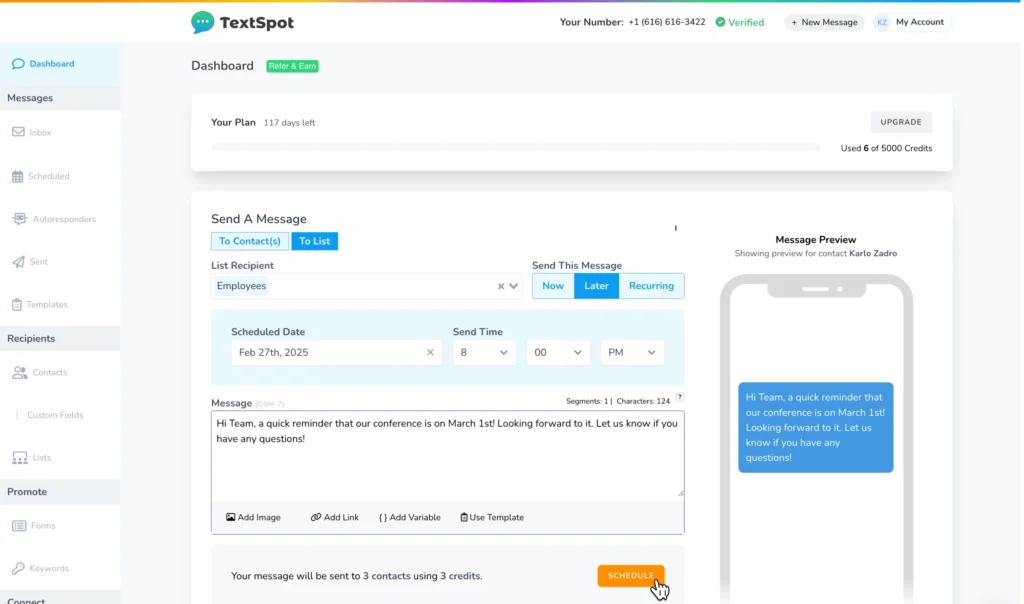
Task: Click the Sent paper plane icon
Action: (x=18, y=262)
